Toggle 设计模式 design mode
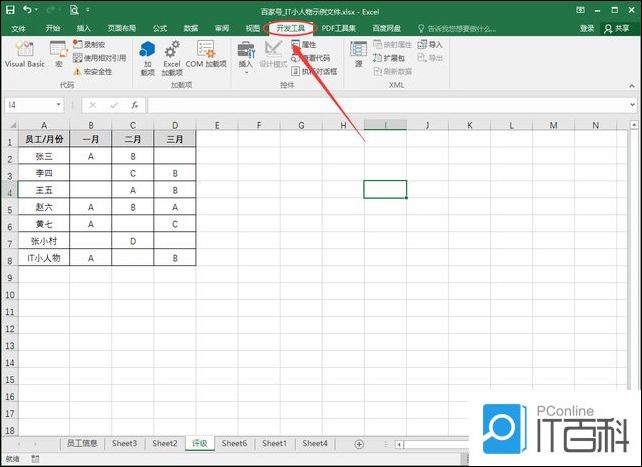The image size is (642, 467). pyautogui.click(x=273, y=54)
